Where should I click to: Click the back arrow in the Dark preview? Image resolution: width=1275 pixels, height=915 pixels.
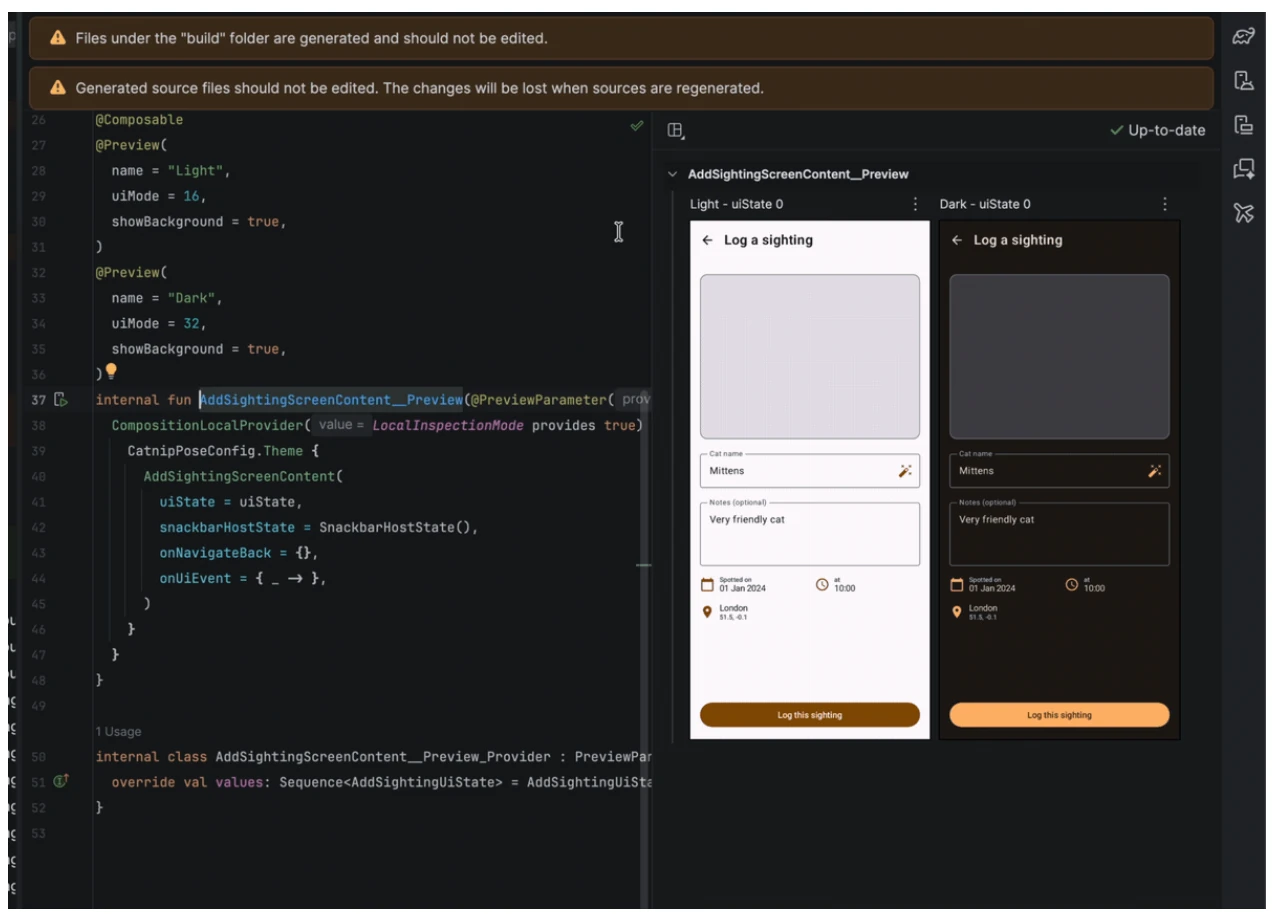pyautogui.click(x=957, y=240)
